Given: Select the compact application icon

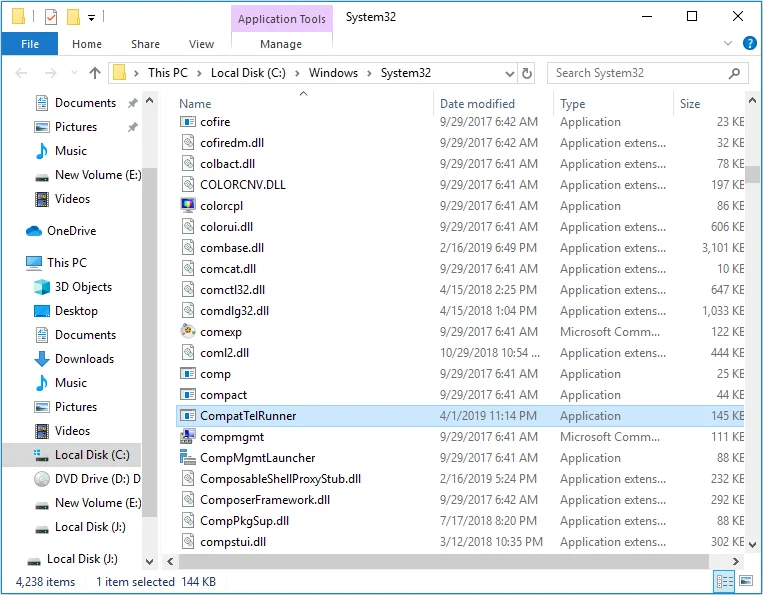Looking at the screenshot, I should (x=188, y=395).
